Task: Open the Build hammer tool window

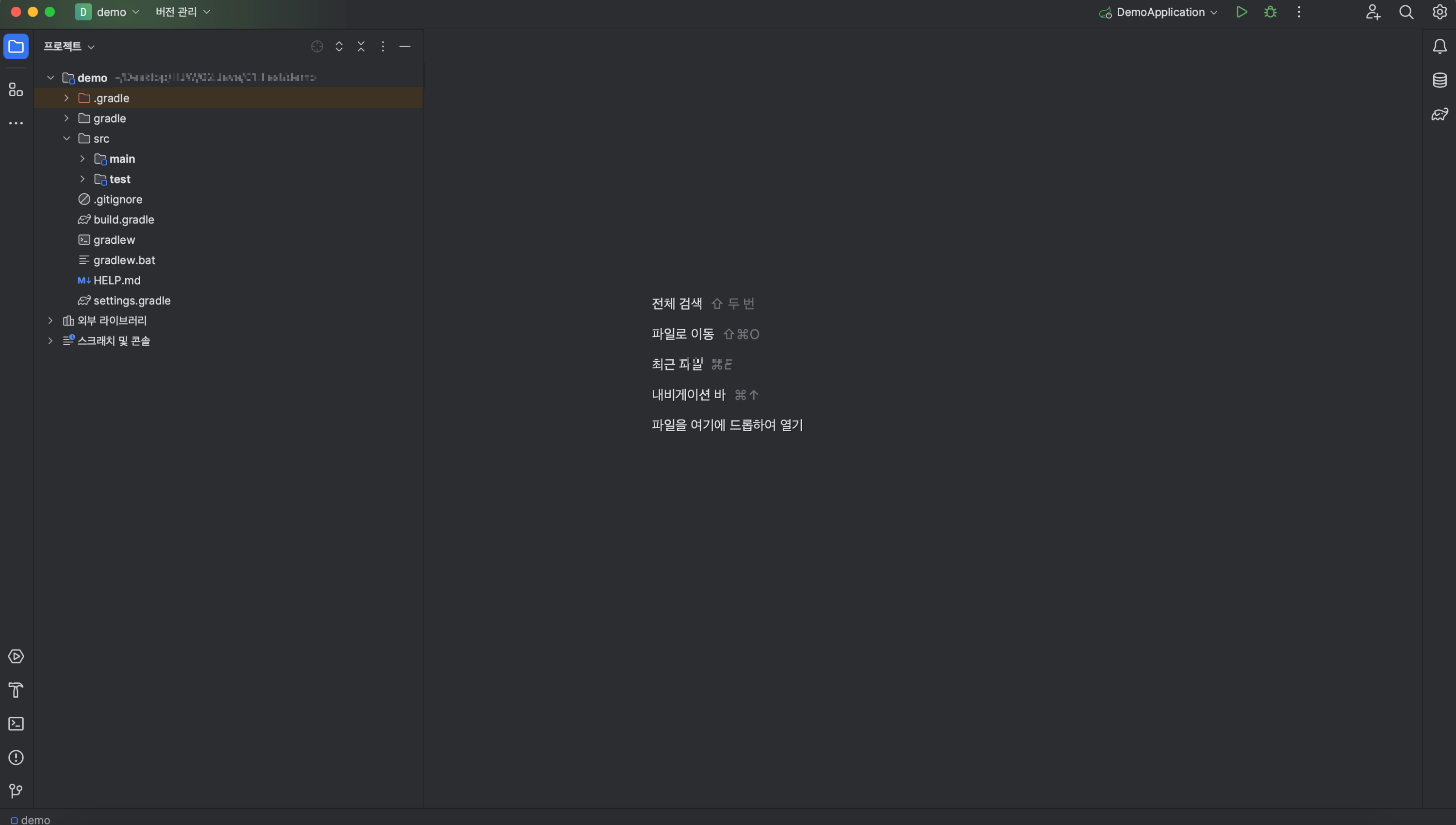Action: click(16, 690)
